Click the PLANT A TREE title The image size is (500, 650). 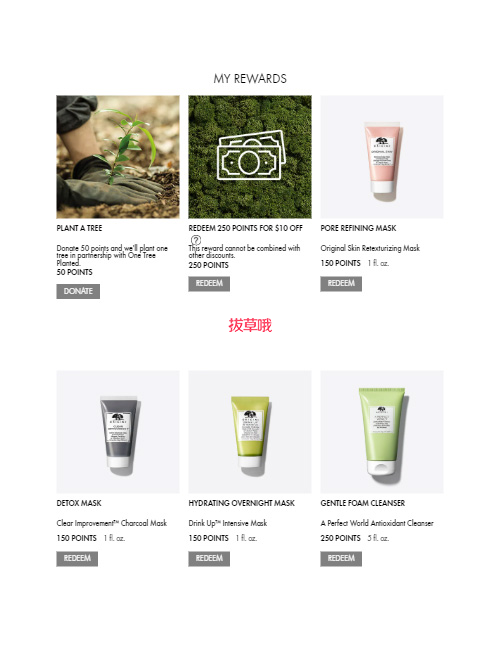79,228
